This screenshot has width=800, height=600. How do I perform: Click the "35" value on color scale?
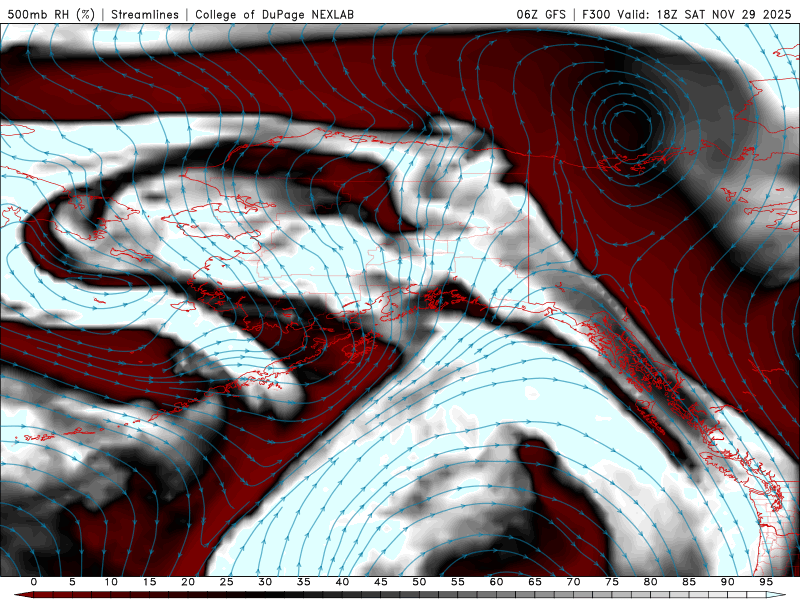[x=304, y=582]
